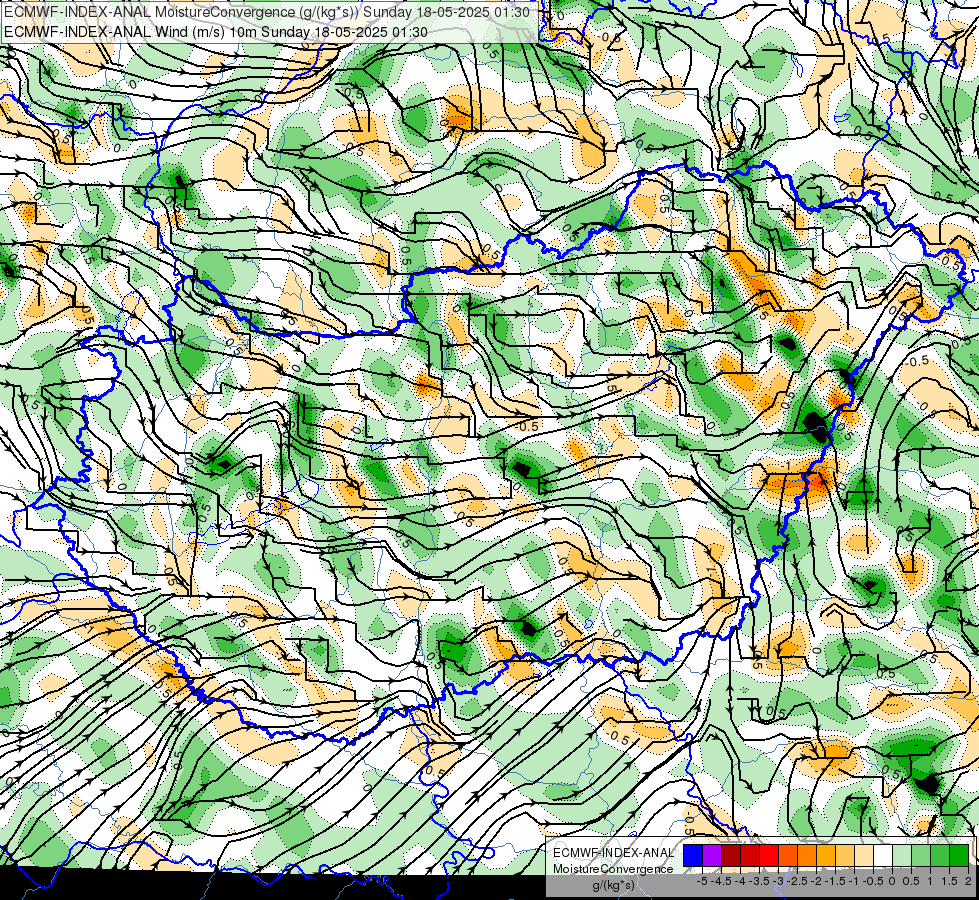This screenshot has height=900, width=979.
Task: Pick legend swatch between 0.5 and 1
Action: pyautogui.click(x=921, y=856)
